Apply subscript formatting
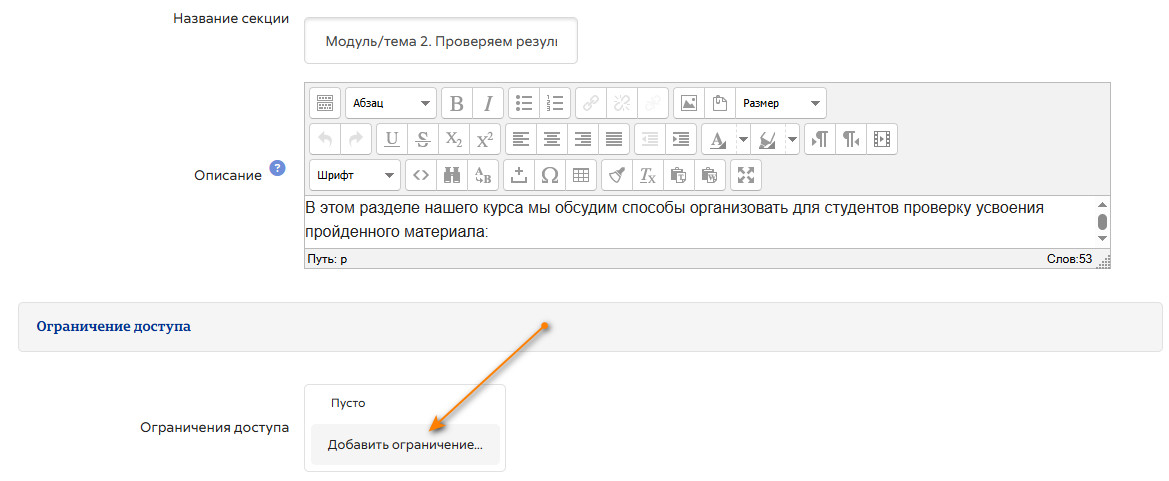The width and height of the screenshot is (1169, 481). point(453,139)
